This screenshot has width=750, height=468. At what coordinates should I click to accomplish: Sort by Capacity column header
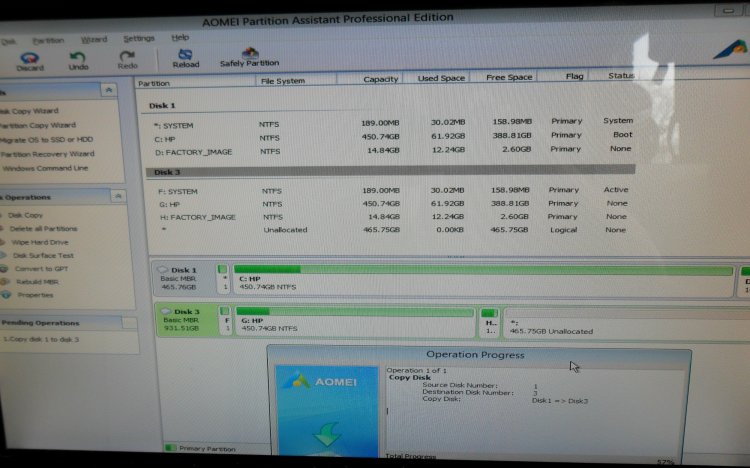point(380,79)
